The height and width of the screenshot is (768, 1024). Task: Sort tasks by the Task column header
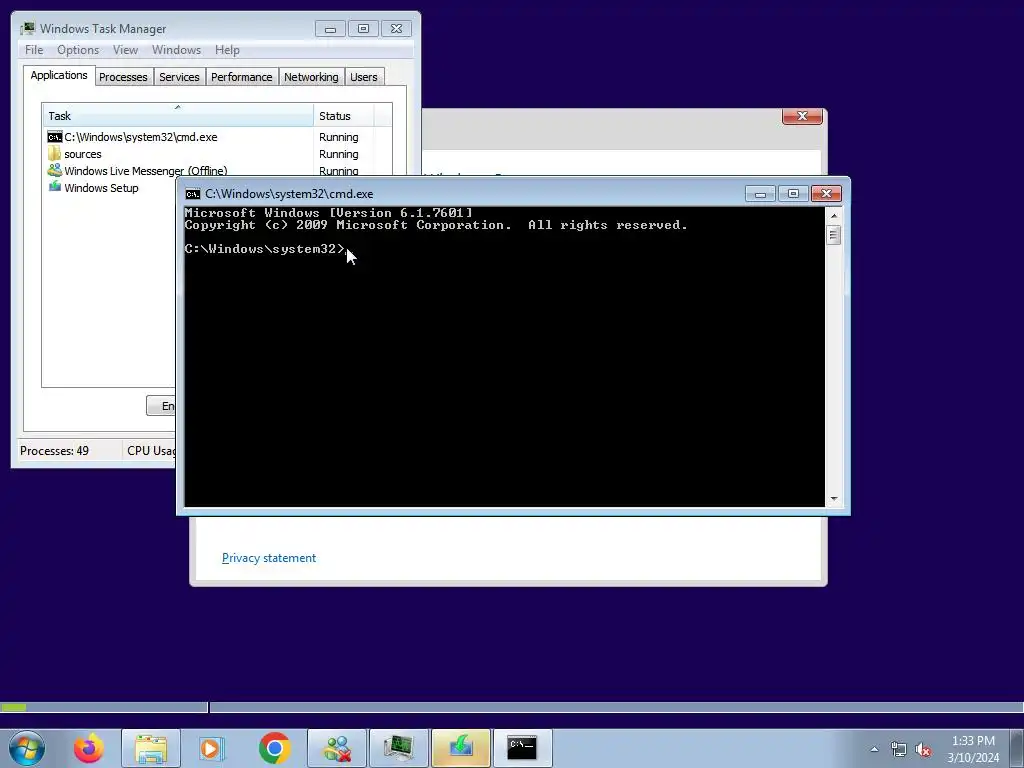178,116
